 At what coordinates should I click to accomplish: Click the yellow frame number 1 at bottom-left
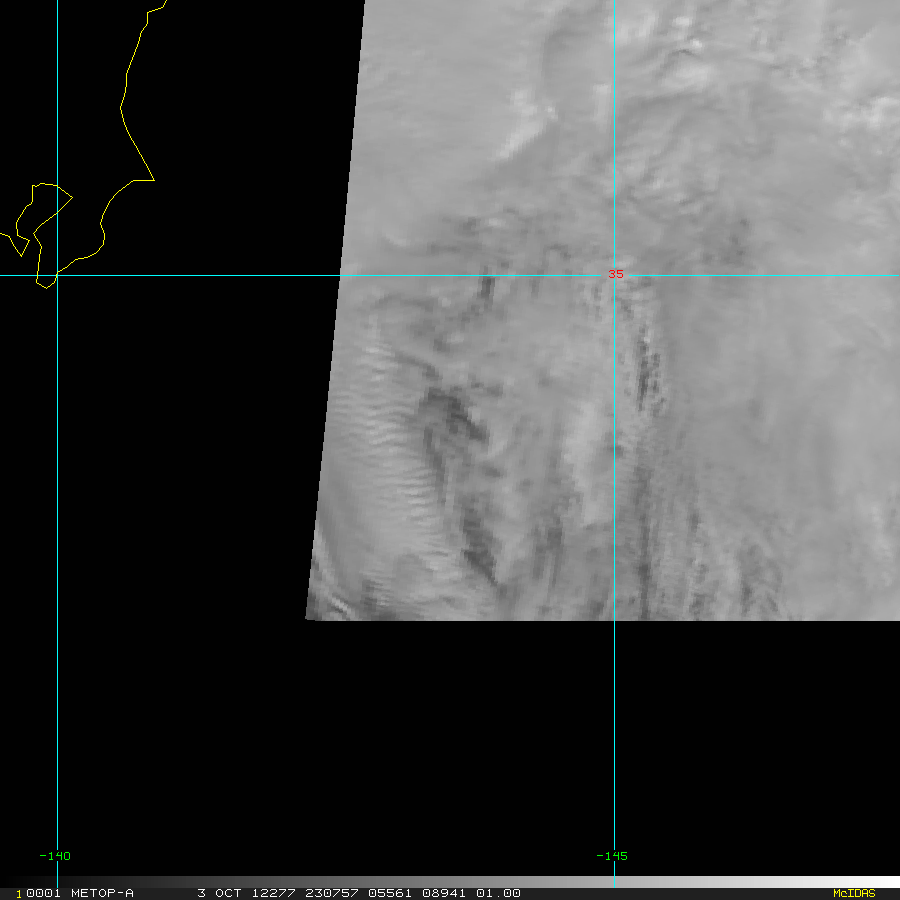[x=20, y=893]
